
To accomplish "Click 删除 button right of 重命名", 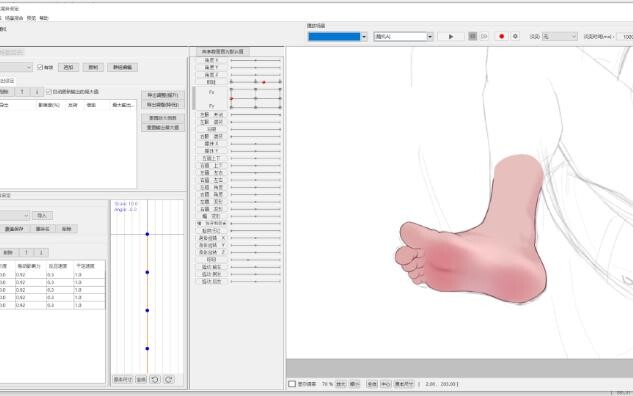I will pos(67,229).
